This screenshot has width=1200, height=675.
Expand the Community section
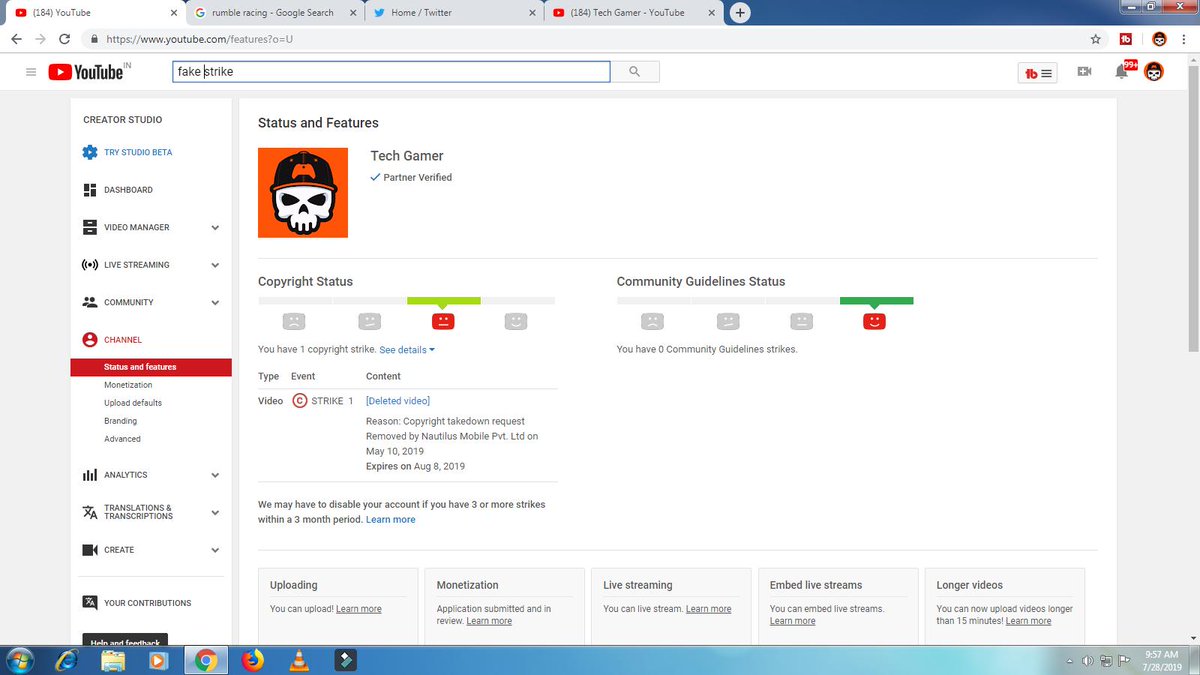tap(215, 303)
